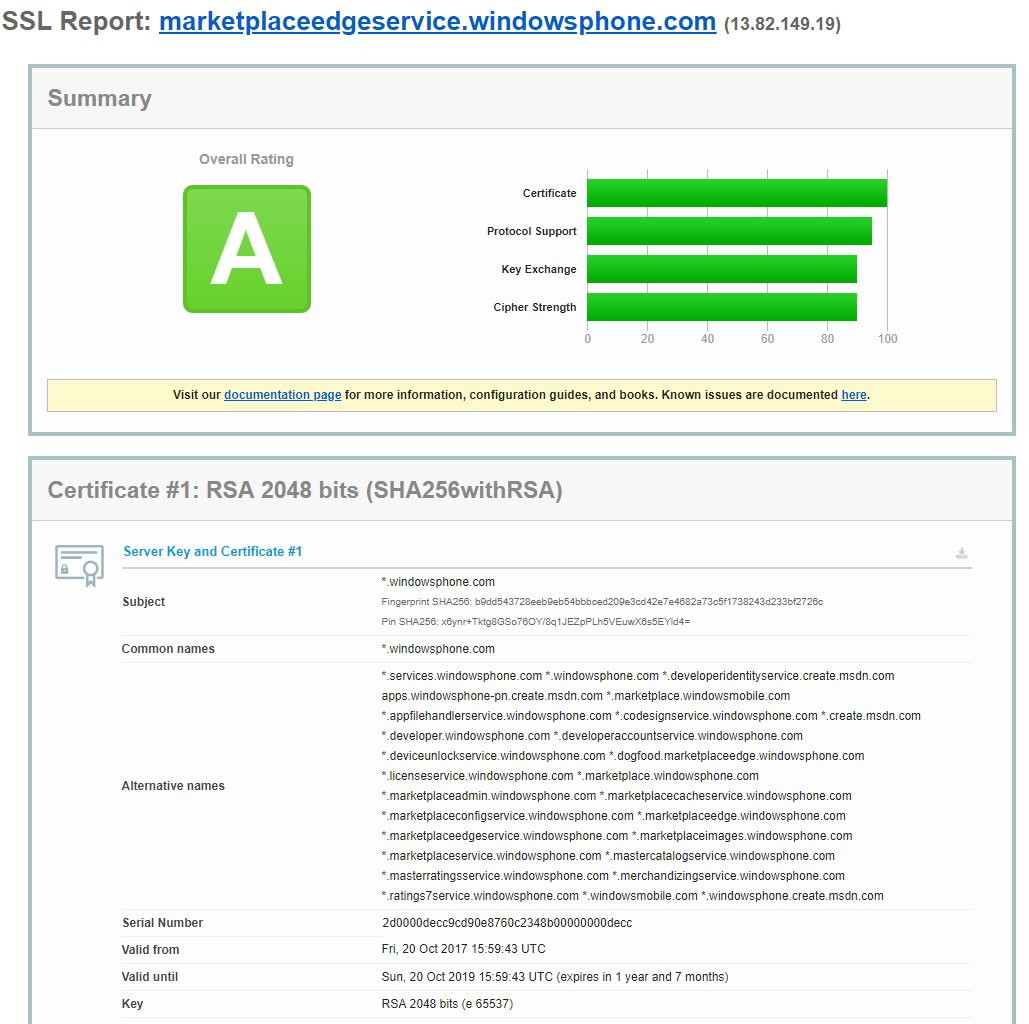
Task: Click the Valid from row label
Action: tap(150, 950)
